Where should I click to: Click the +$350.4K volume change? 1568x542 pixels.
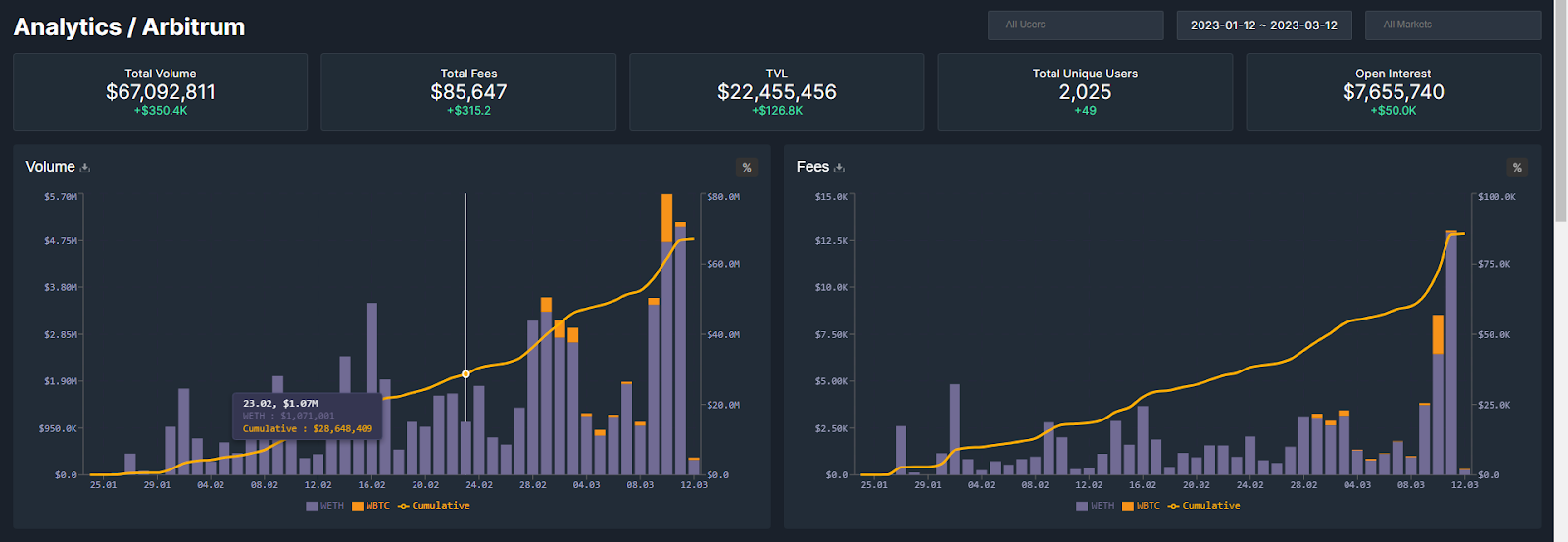coord(161,111)
